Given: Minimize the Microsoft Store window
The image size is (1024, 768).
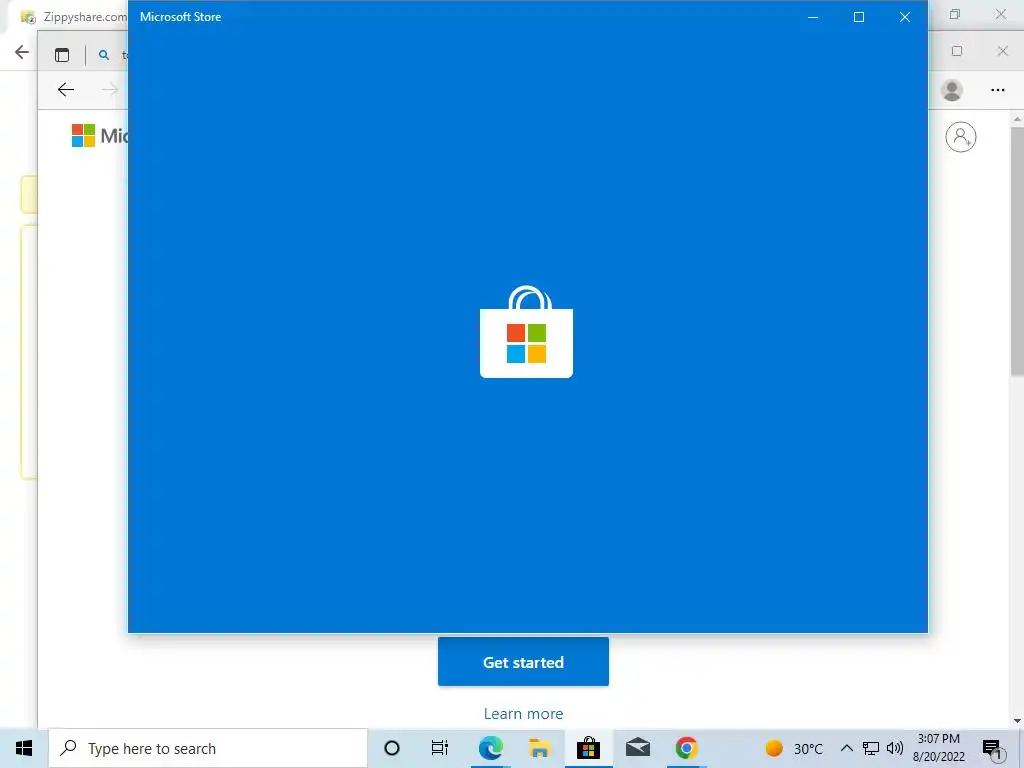Looking at the screenshot, I should [x=813, y=17].
